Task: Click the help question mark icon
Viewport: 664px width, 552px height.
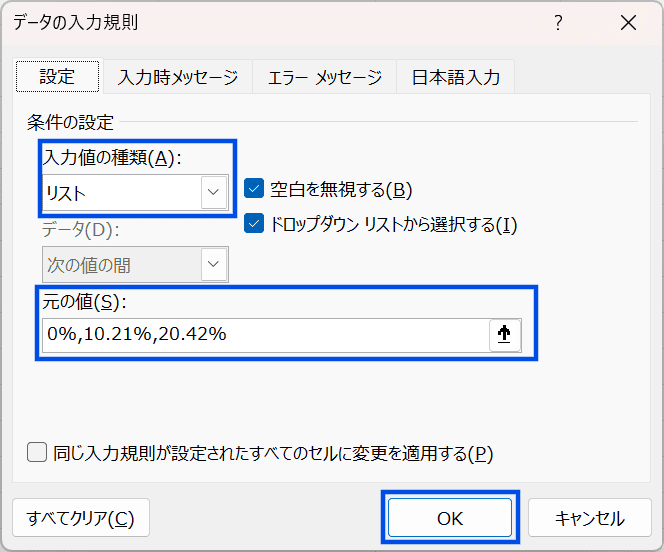Action: tap(559, 24)
